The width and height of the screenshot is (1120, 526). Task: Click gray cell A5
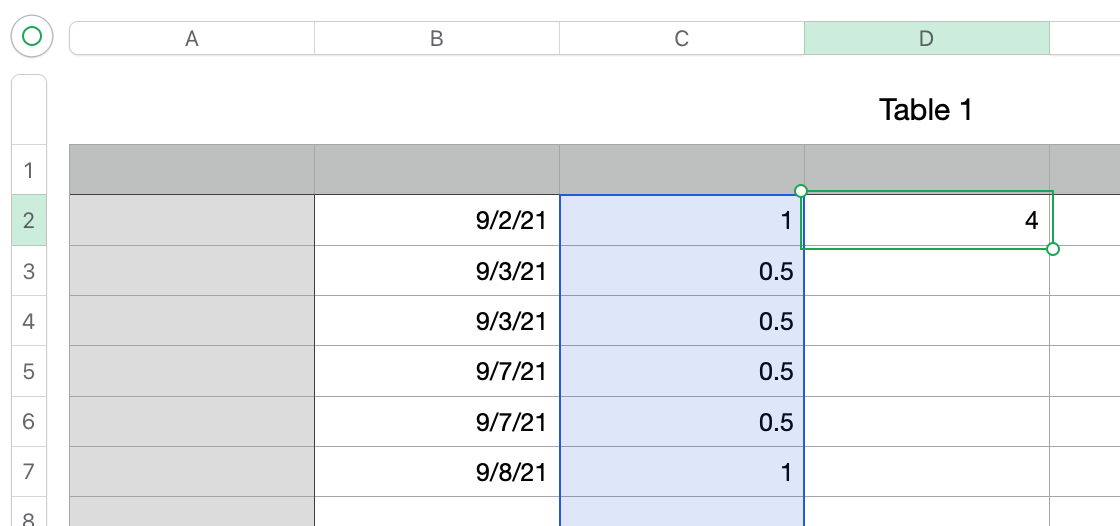192,372
